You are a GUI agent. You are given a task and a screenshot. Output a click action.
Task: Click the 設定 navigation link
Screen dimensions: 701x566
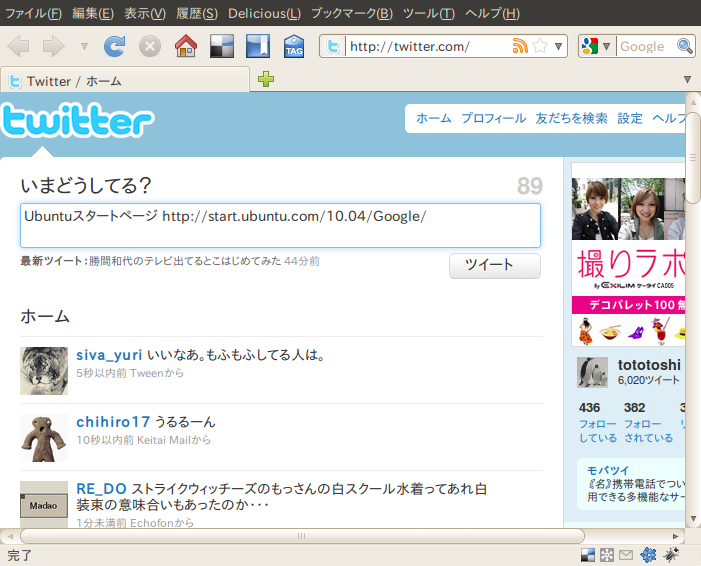tap(630, 118)
